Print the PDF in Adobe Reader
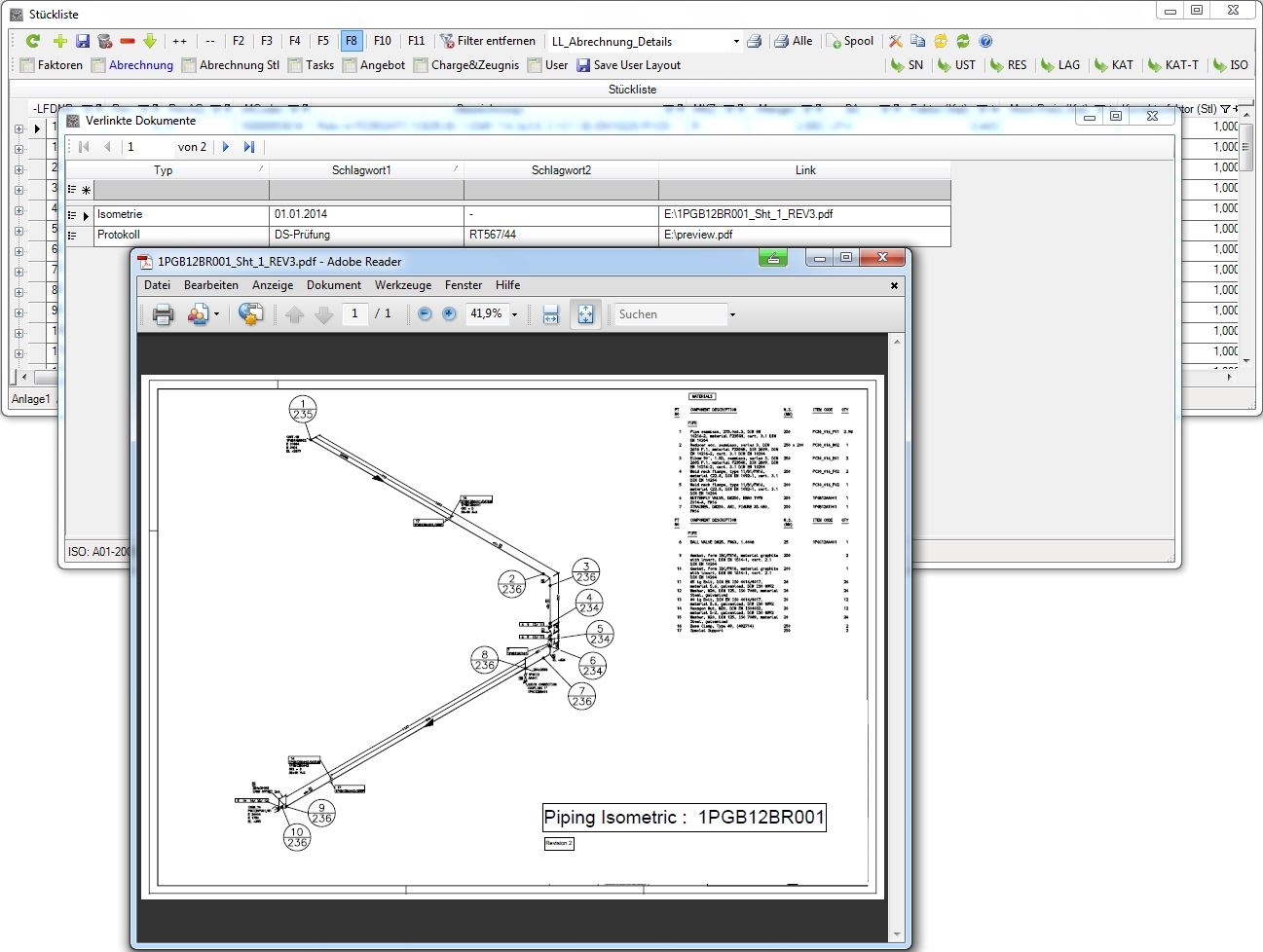 click(163, 314)
